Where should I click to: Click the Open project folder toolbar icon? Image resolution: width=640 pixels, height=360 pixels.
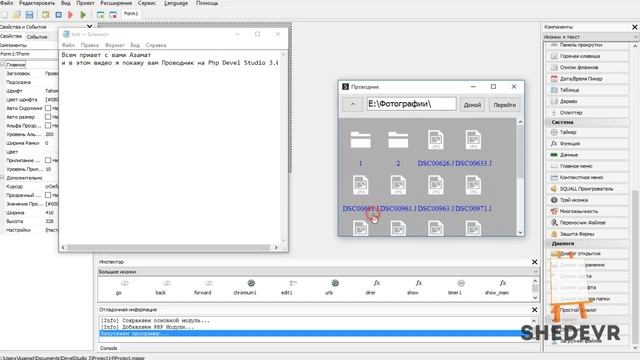(x=17, y=15)
